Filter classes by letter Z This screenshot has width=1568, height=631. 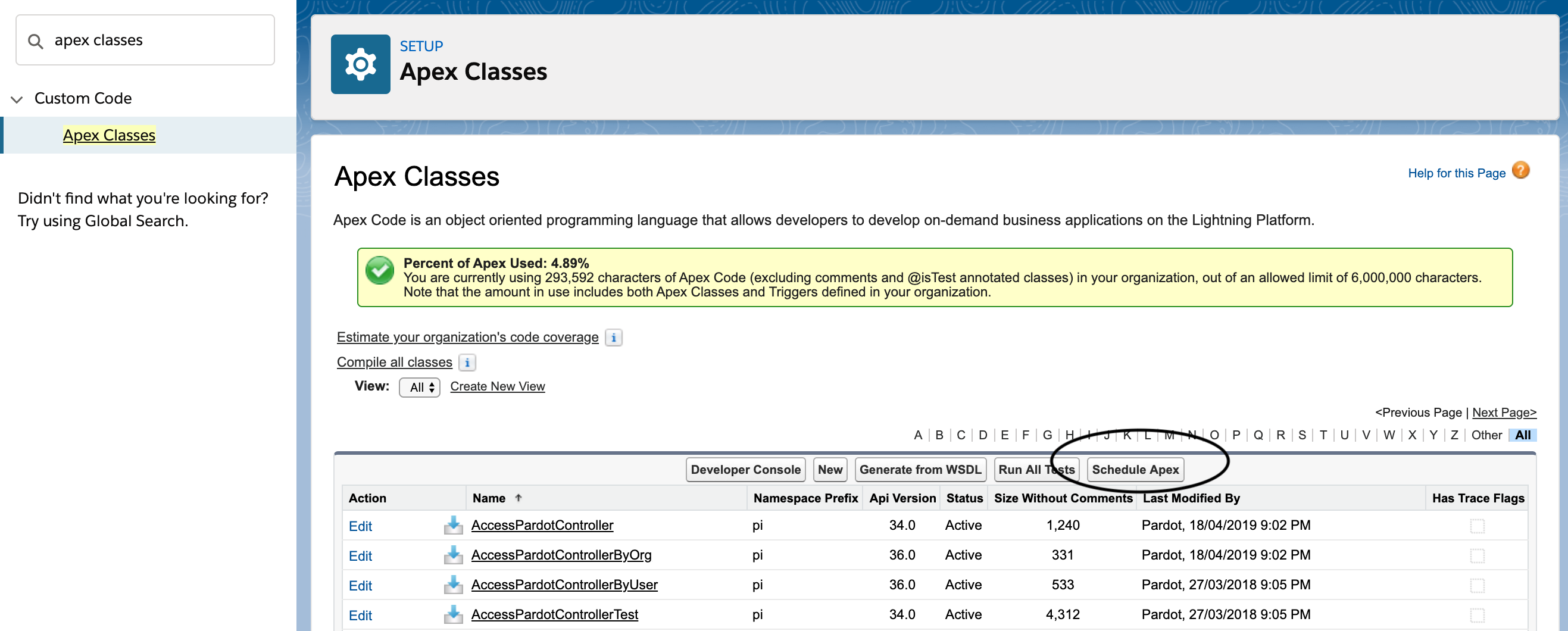tap(1454, 435)
